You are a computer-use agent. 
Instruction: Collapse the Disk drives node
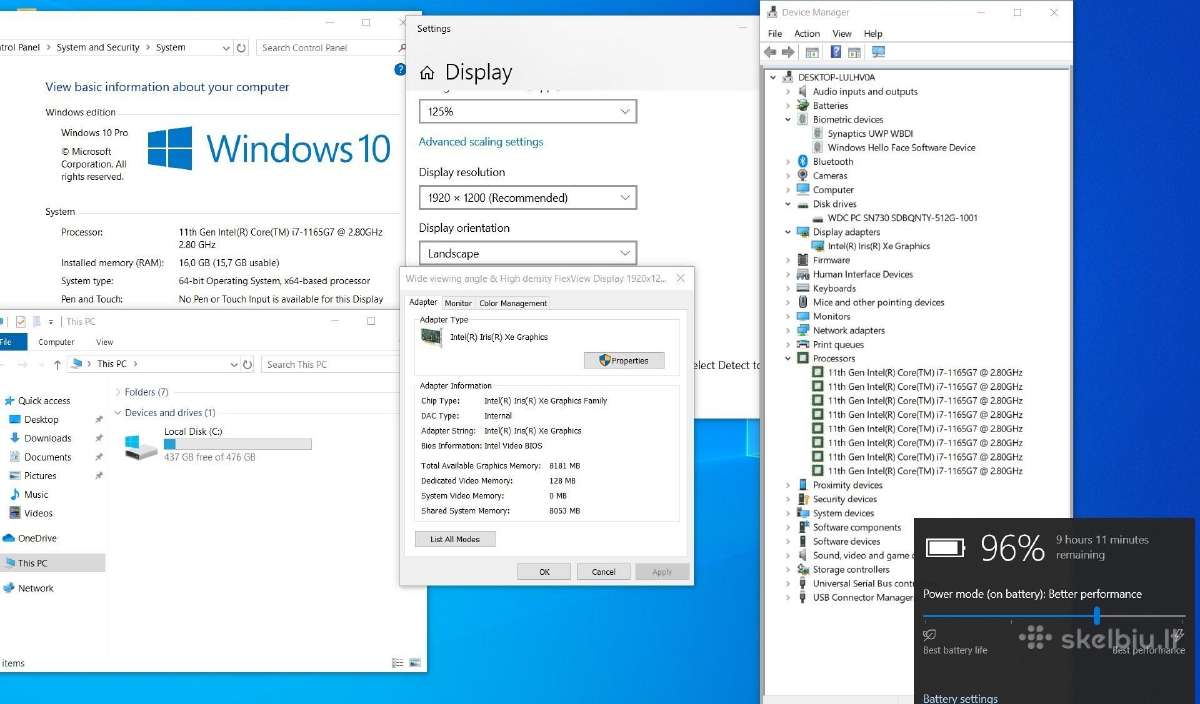(788, 204)
